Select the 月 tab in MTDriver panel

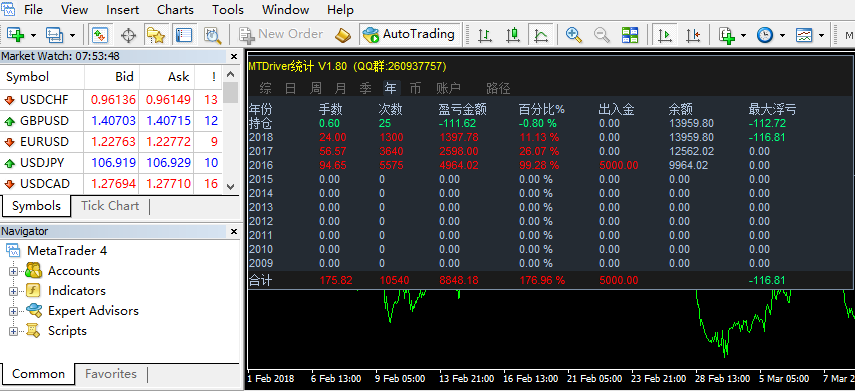pyautogui.click(x=341, y=88)
